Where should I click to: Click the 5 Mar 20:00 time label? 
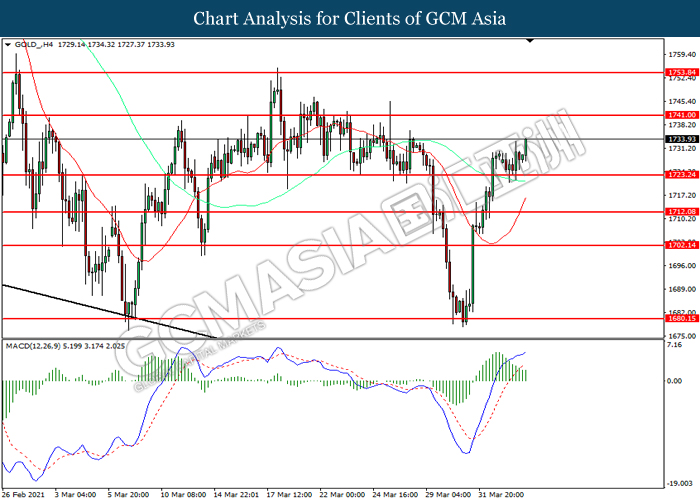128,495
